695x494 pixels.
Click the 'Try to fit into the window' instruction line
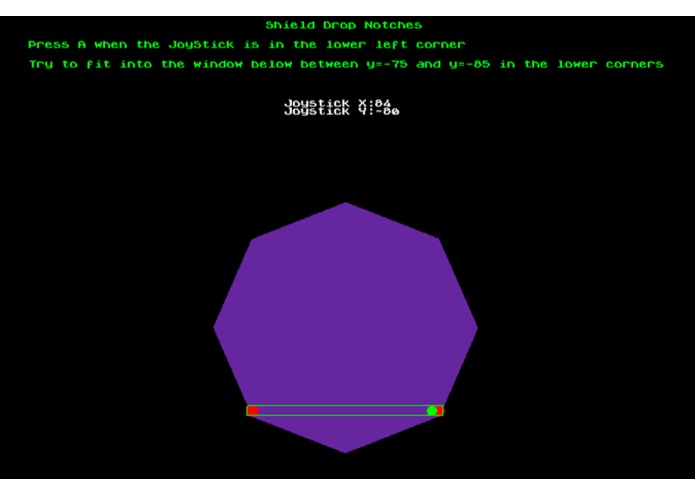(346, 64)
